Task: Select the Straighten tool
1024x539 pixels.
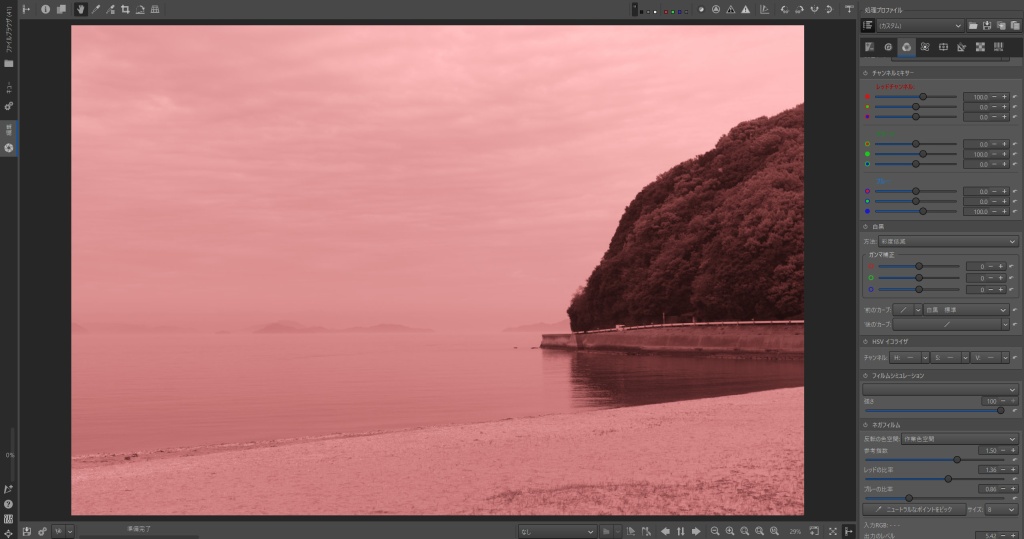Action: point(140,9)
